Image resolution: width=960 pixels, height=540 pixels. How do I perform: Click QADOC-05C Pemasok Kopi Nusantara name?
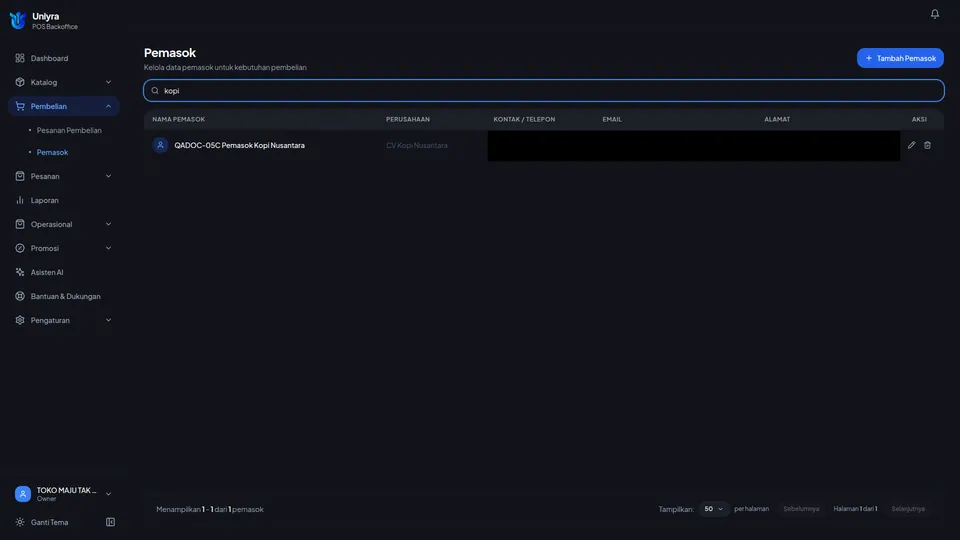239,145
